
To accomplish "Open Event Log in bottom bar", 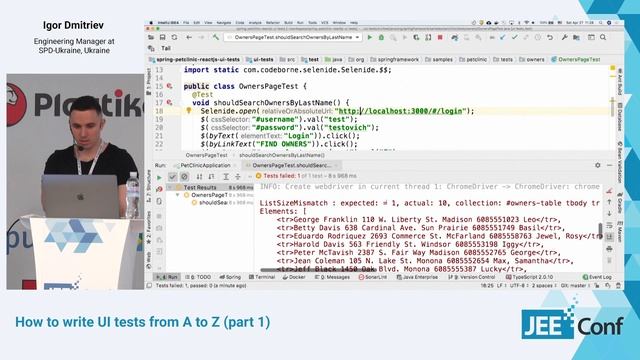I will pos(597,277).
